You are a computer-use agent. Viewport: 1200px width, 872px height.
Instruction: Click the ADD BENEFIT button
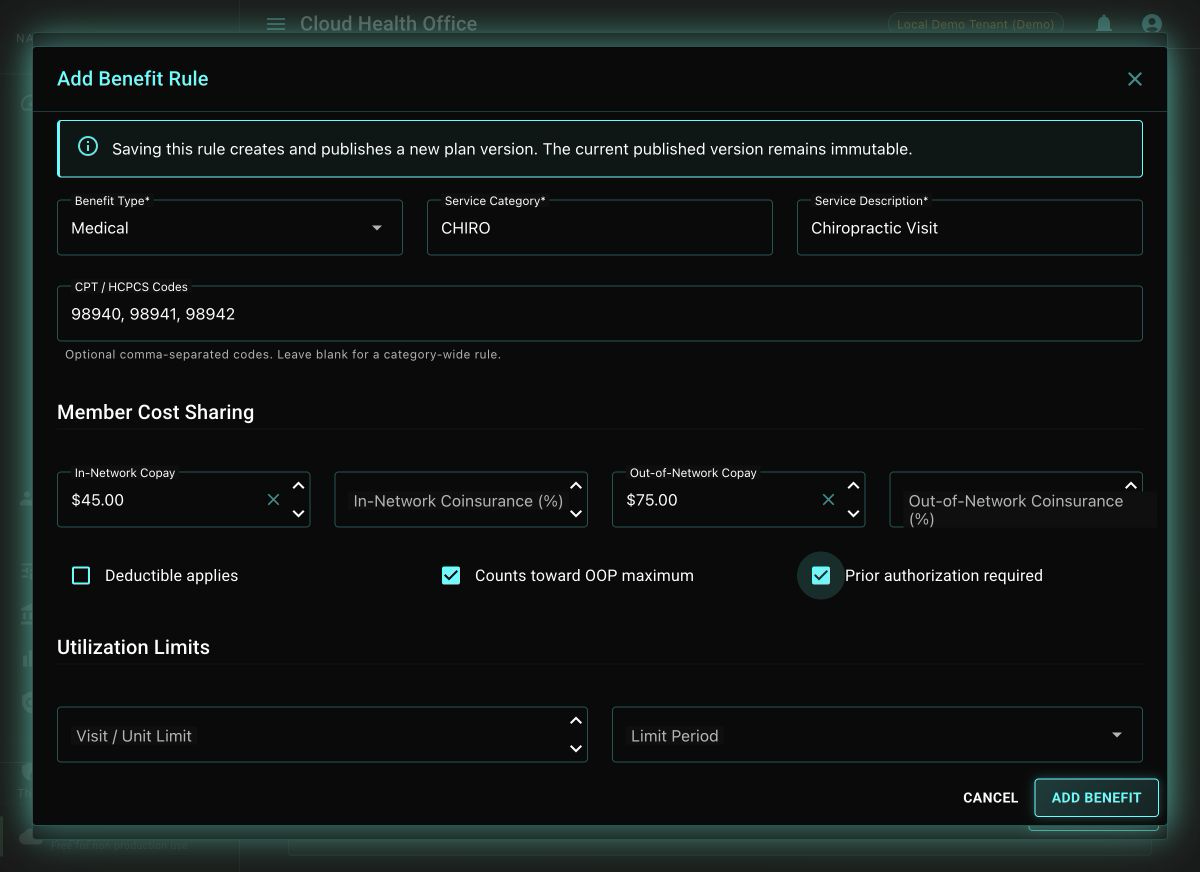click(1096, 797)
